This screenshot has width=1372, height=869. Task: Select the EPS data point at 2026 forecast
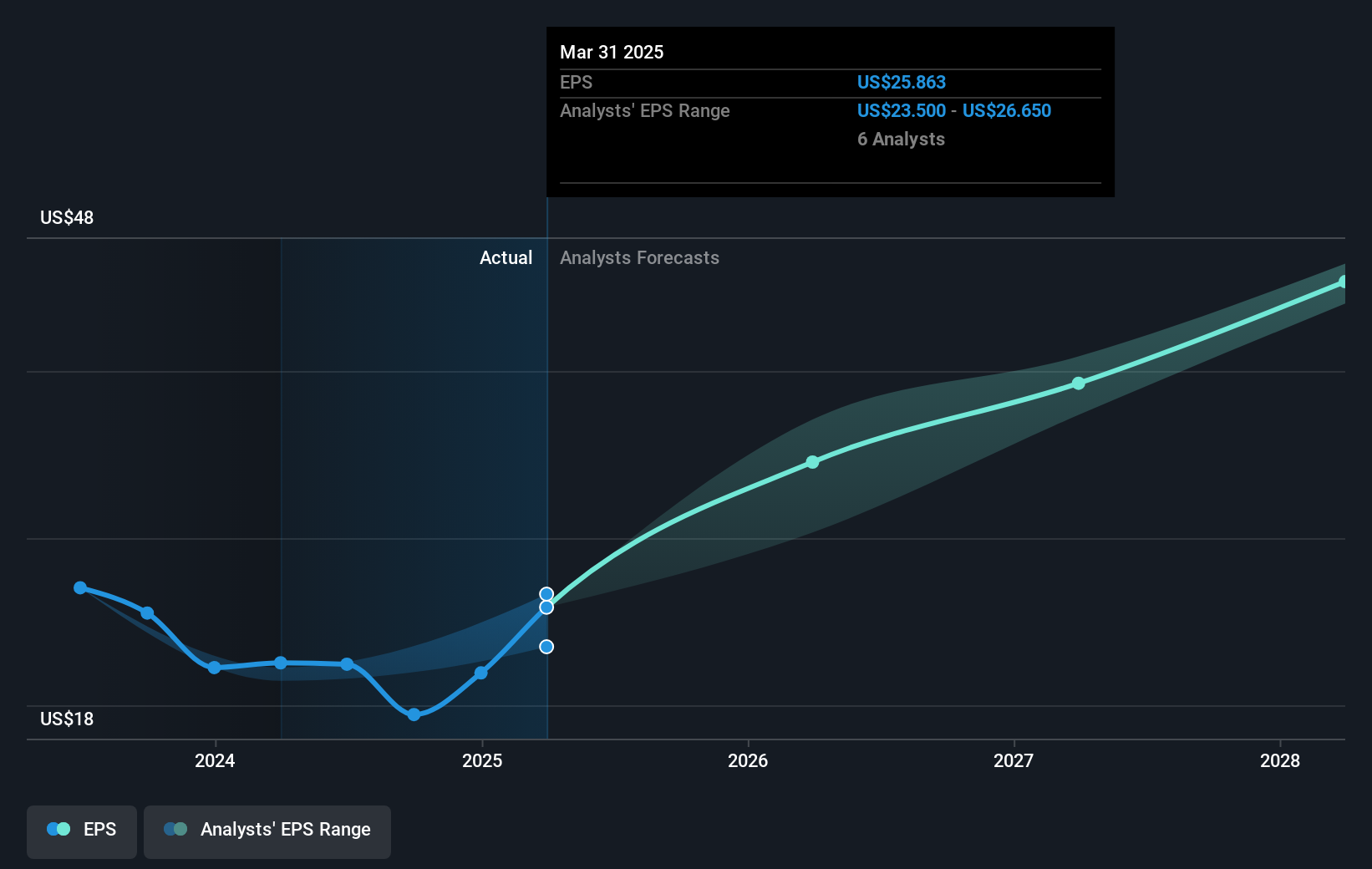[x=812, y=462]
